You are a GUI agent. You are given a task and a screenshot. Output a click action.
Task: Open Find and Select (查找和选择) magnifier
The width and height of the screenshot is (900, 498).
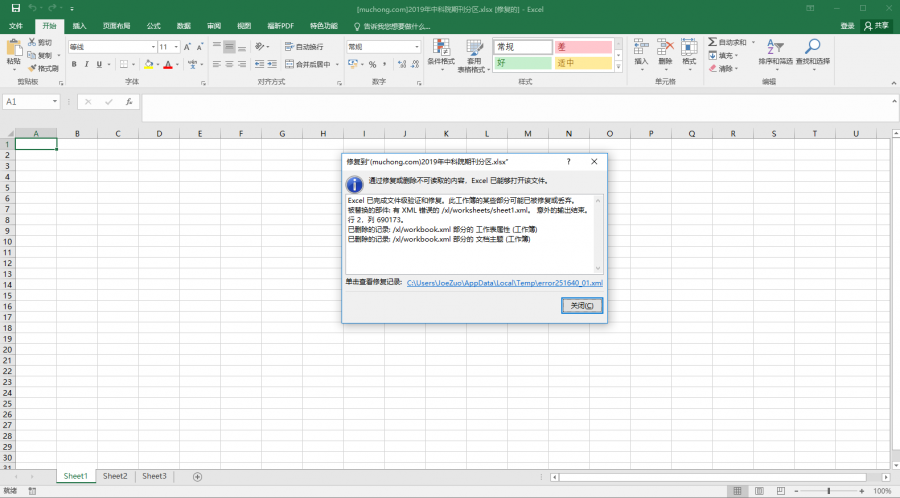(813, 50)
